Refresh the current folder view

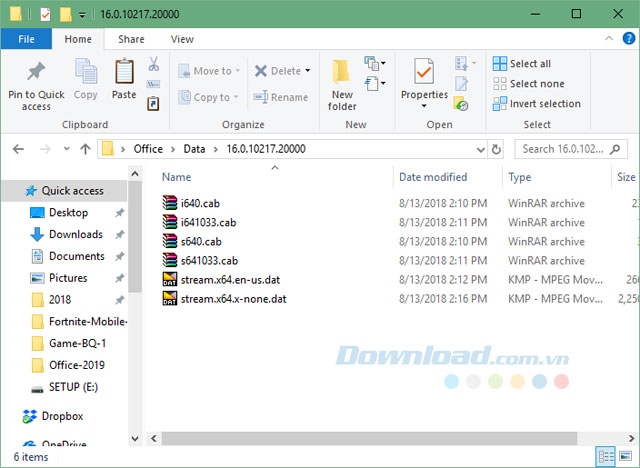[x=496, y=149]
